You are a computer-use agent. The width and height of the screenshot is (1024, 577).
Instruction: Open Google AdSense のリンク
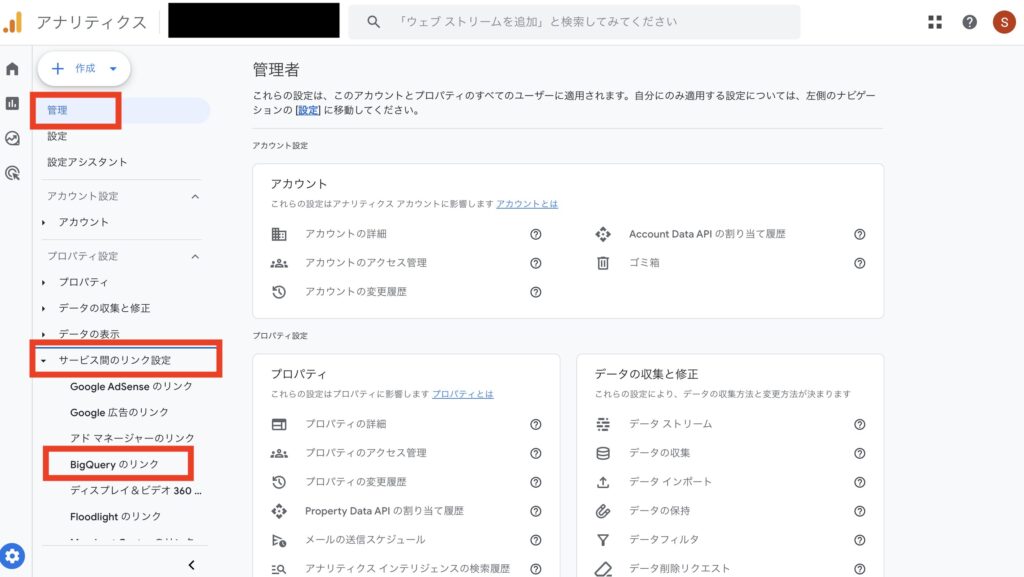click(131, 386)
